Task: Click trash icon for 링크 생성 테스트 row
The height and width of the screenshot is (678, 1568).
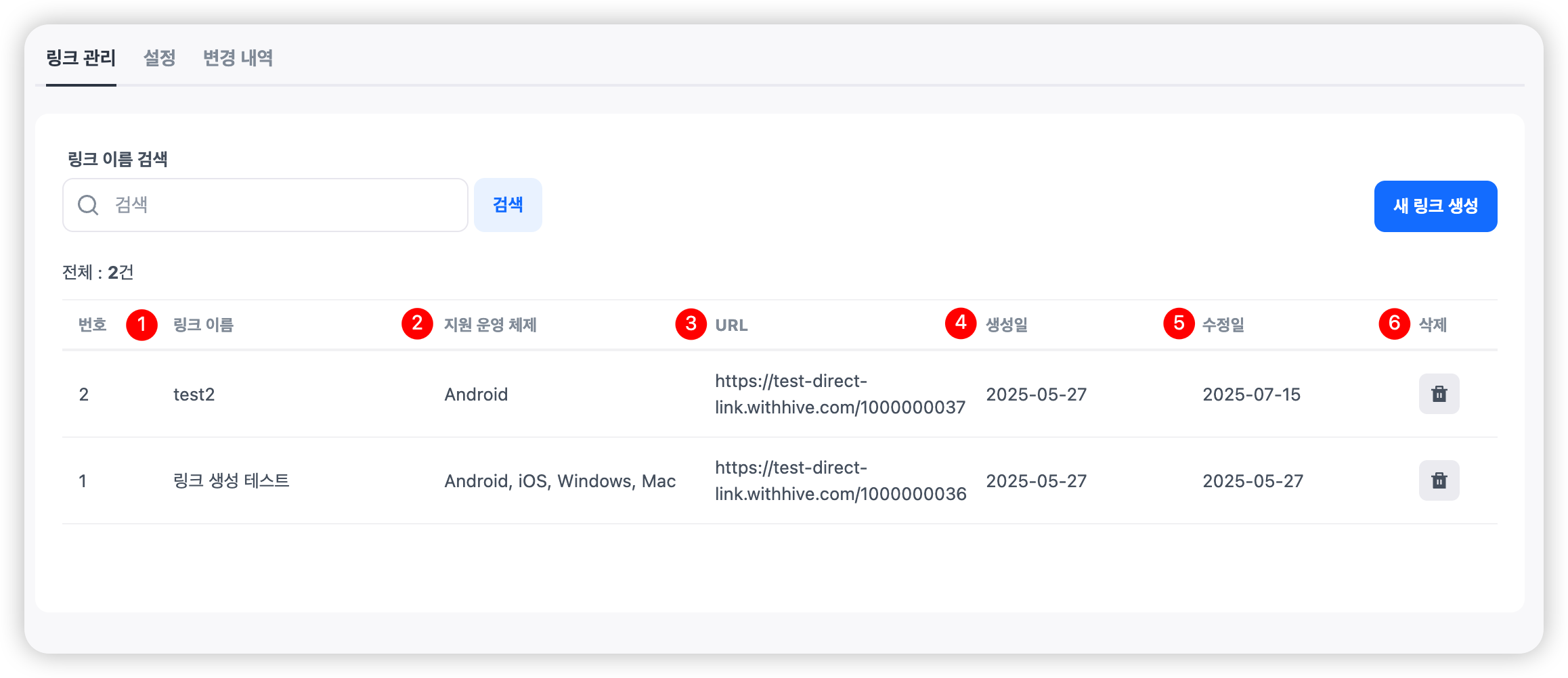Action: pyautogui.click(x=1439, y=480)
